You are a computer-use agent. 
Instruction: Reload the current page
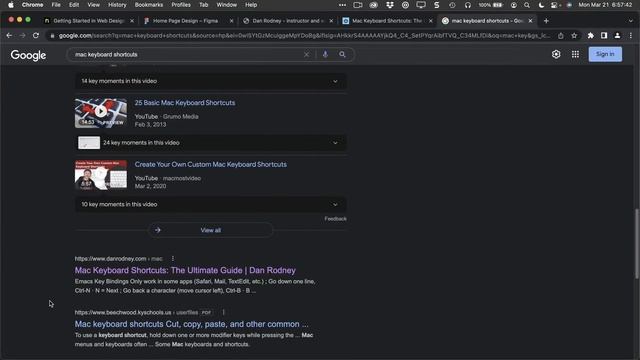click(36, 36)
